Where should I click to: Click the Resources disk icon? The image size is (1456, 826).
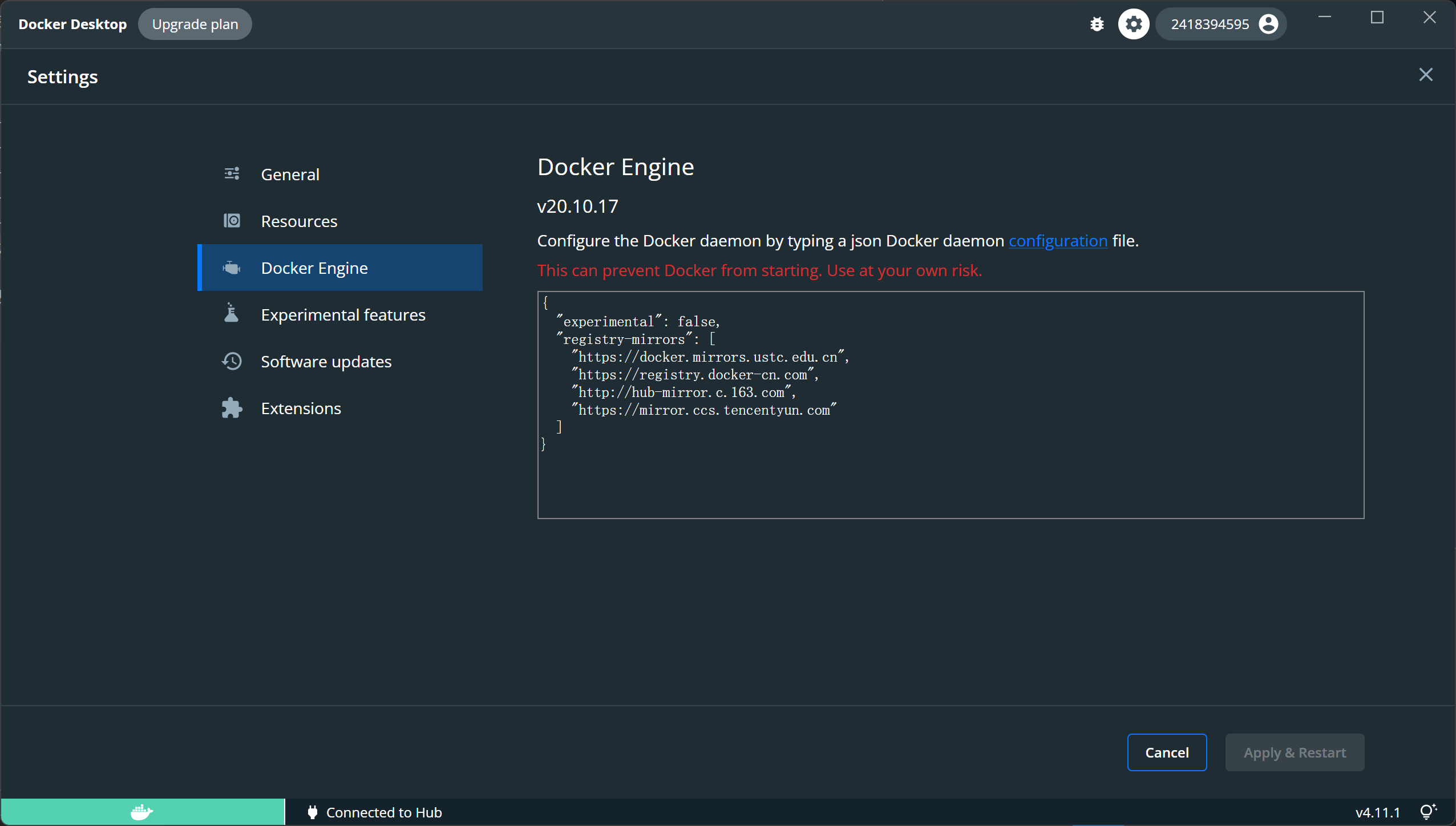232,221
